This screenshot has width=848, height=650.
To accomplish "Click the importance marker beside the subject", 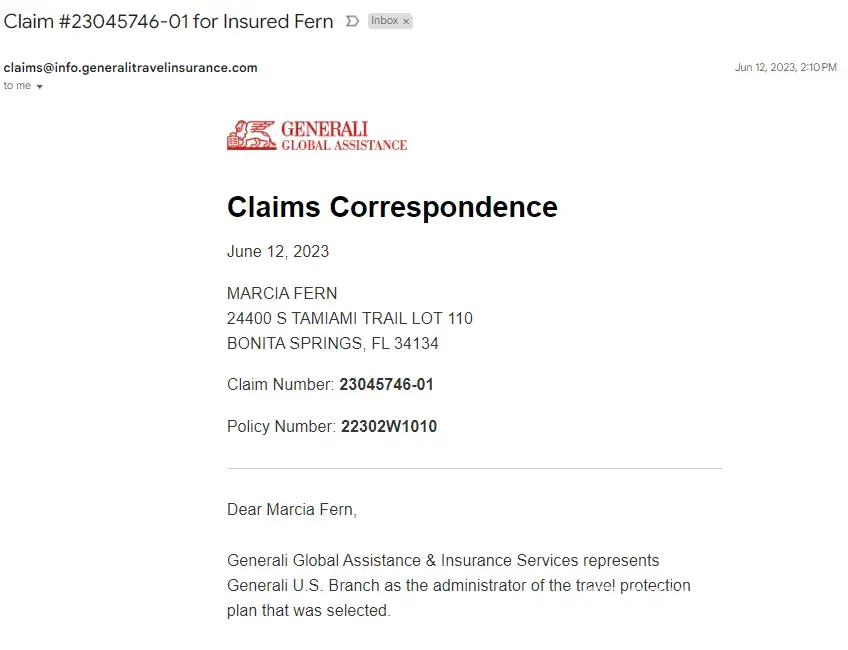I will (x=352, y=21).
